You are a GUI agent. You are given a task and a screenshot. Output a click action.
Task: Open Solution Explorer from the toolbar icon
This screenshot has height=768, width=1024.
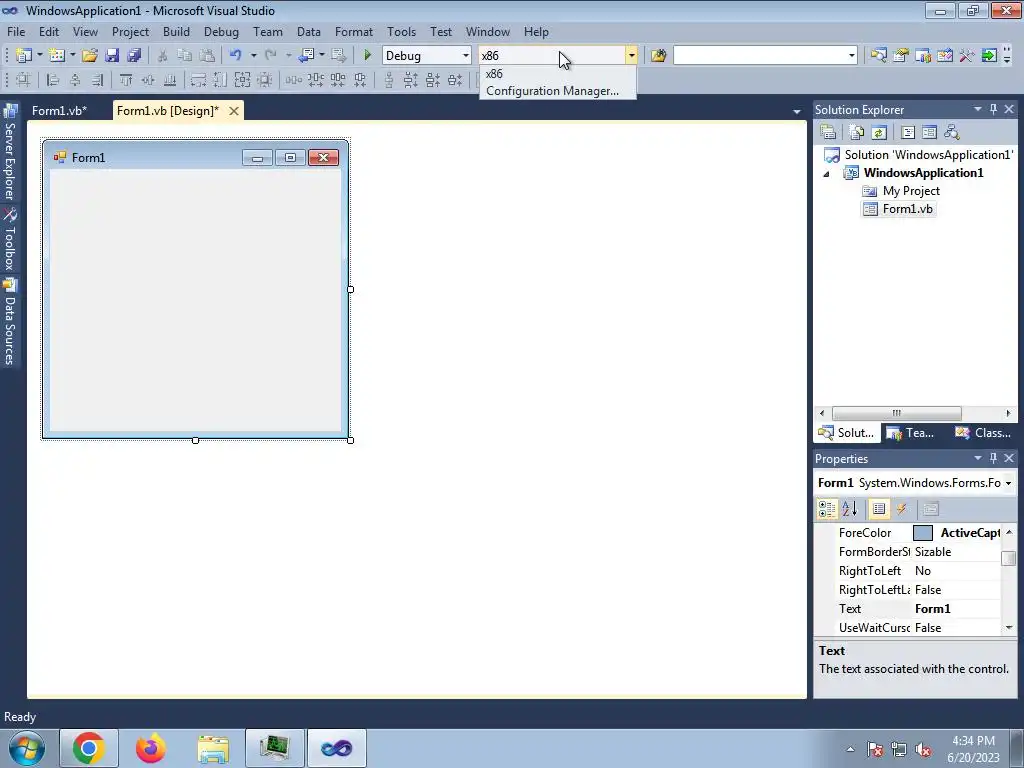[878, 56]
